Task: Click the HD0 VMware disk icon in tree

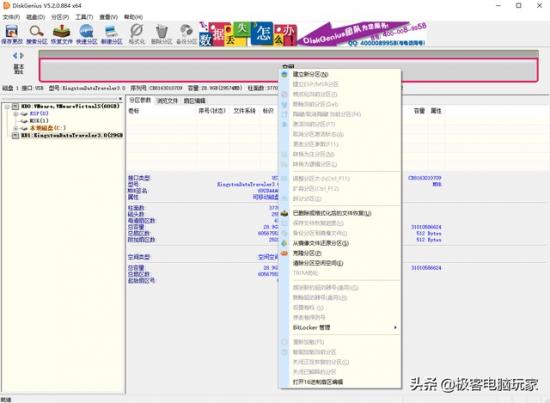Action: click(x=15, y=106)
